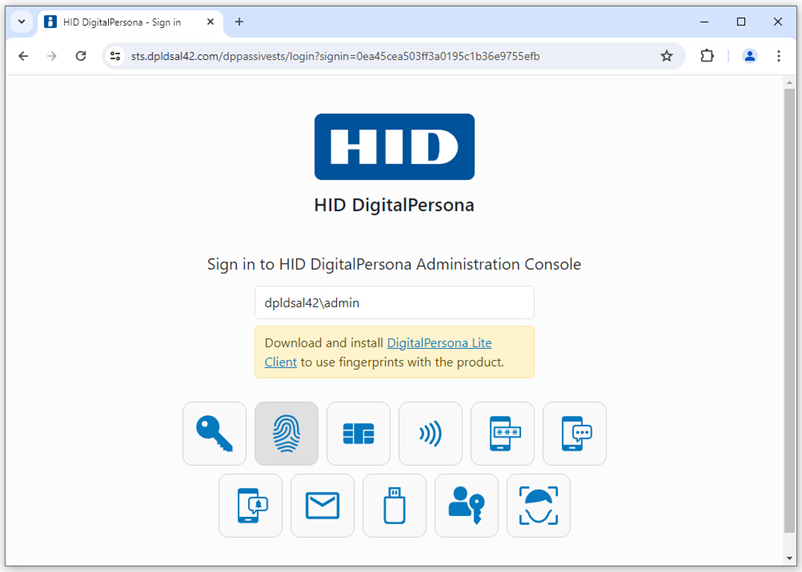Image resolution: width=802 pixels, height=572 pixels.
Task: Bookmark this page with star icon
Action: click(666, 56)
